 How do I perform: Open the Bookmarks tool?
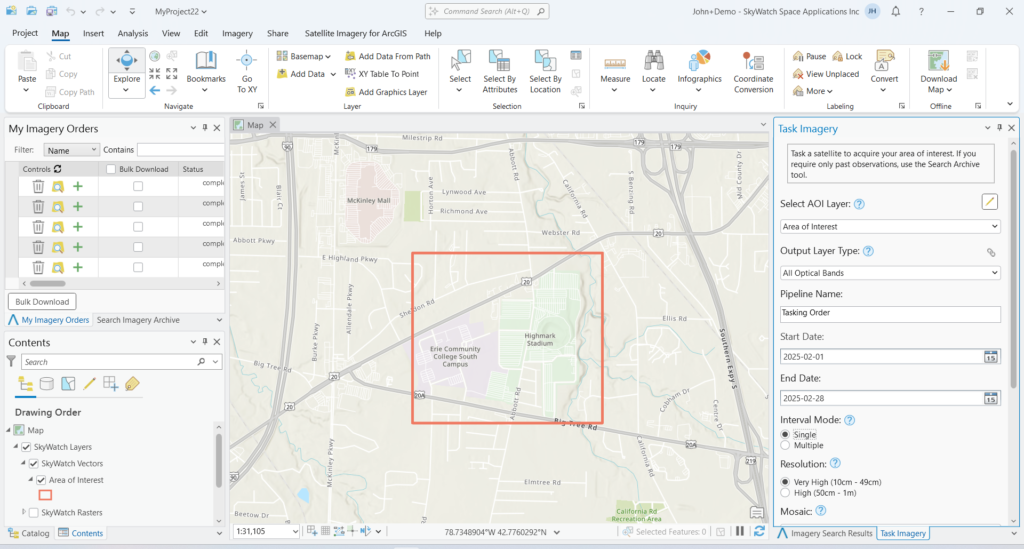pos(206,66)
